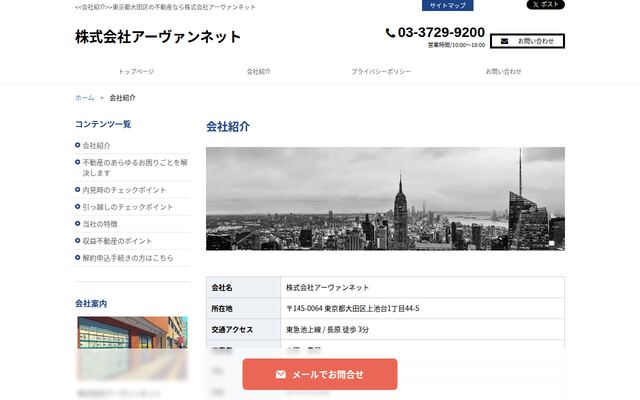Image resolution: width=640 pixels, height=400 pixels.
Task: Open 会社紹介 in navigation menu
Action: pos(259,71)
